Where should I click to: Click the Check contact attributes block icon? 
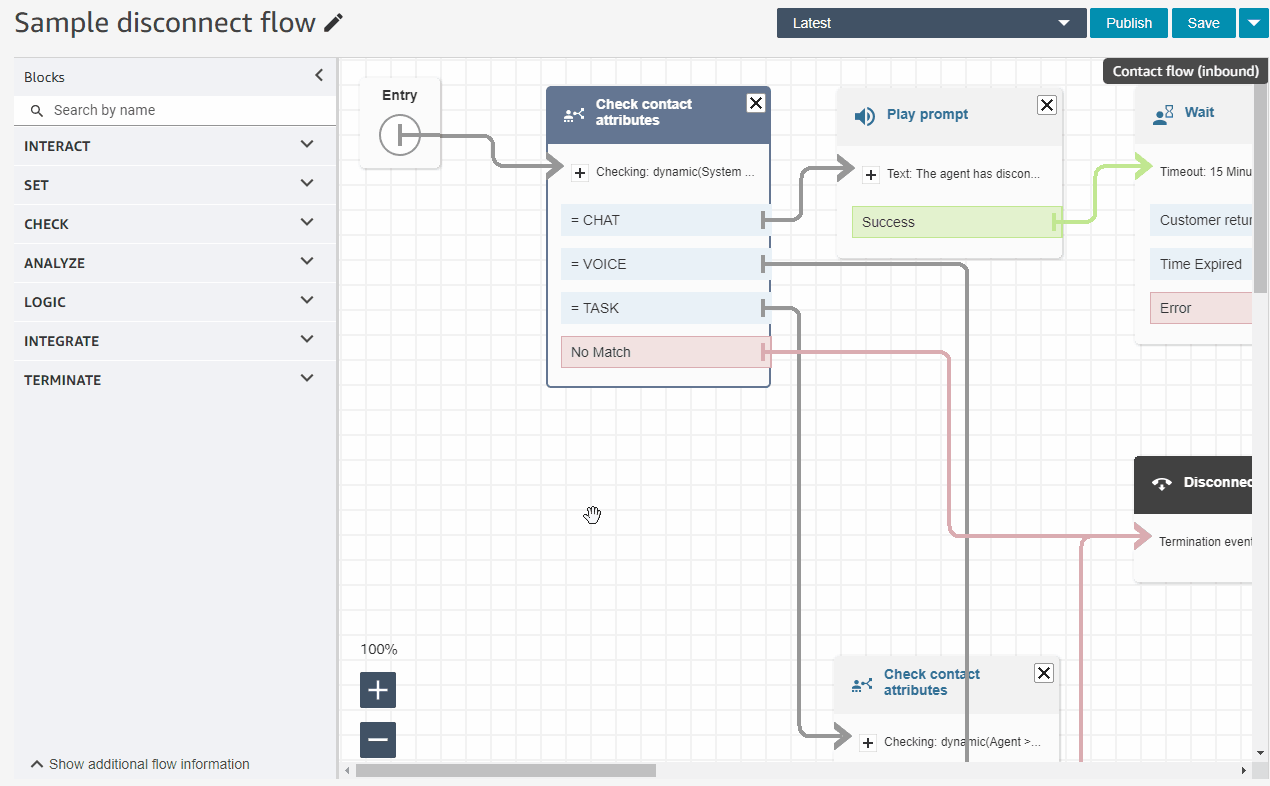(x=573, y=114)
